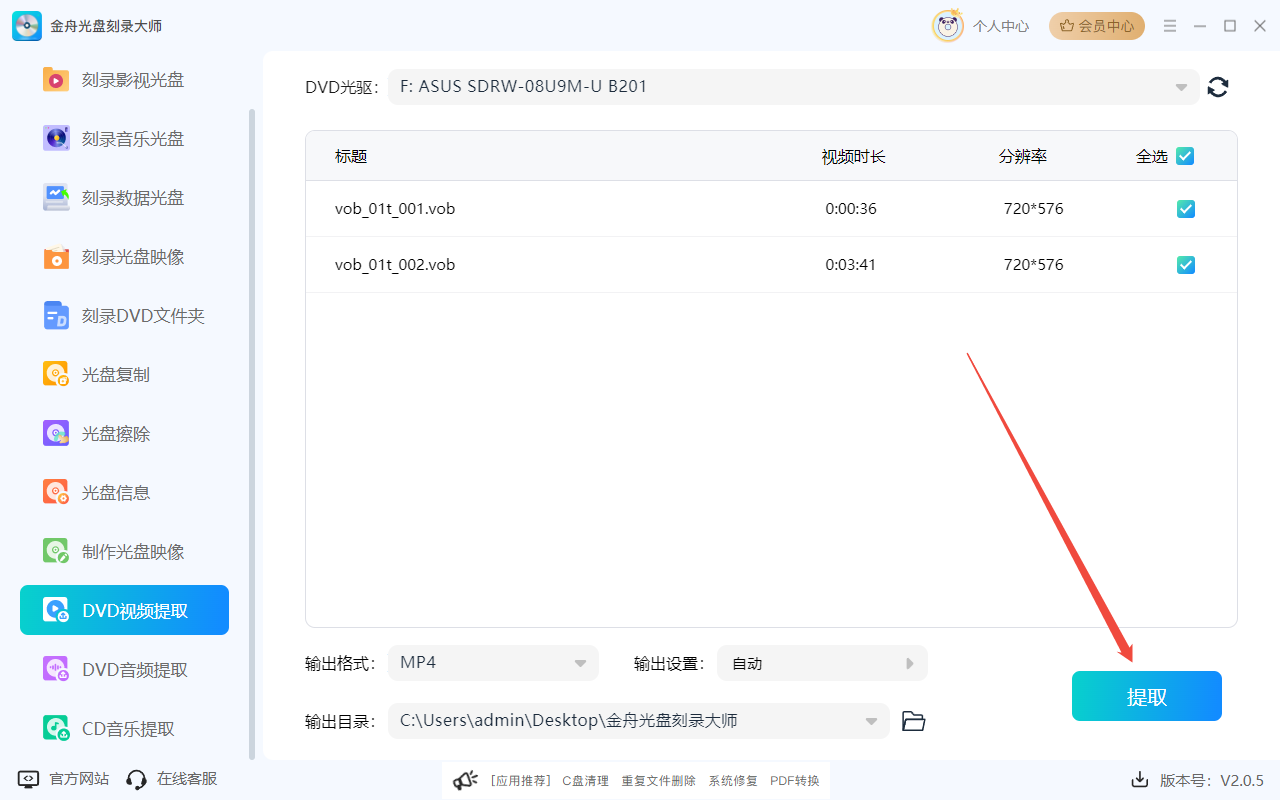Uncheck vob_01t_001.vob checkbox

coord(1186,209)
